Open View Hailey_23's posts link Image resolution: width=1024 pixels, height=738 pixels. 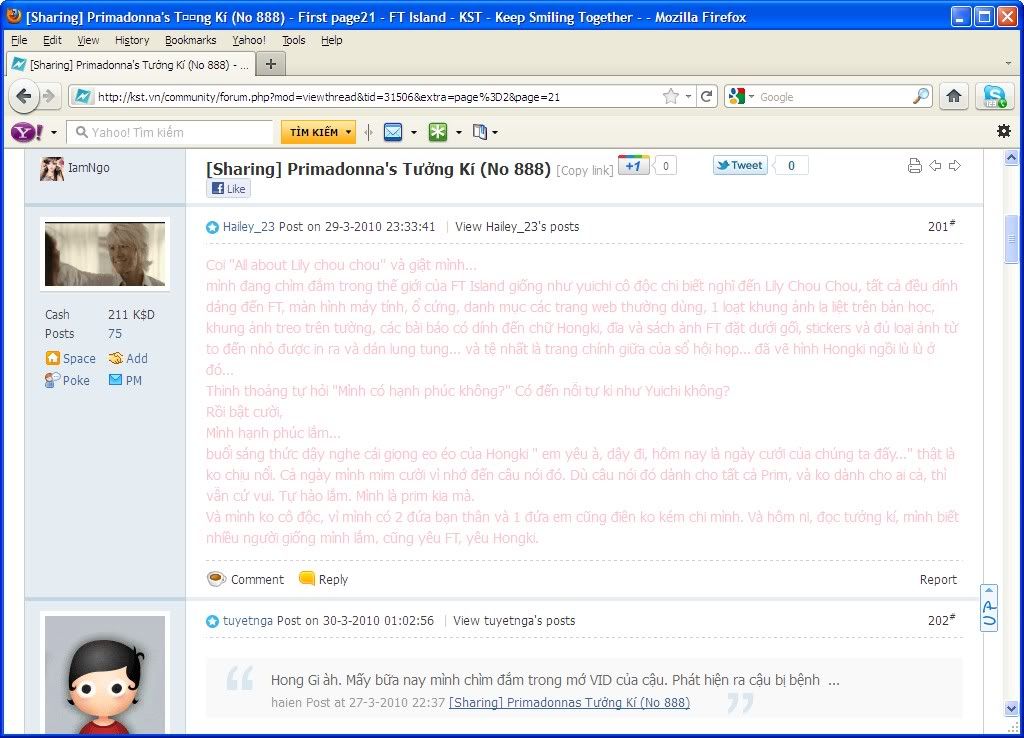coord(517,227)
